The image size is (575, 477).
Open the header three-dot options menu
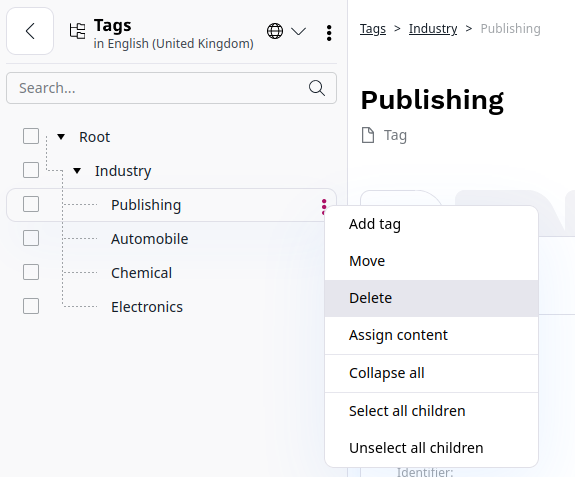click(x=329, y=33)
